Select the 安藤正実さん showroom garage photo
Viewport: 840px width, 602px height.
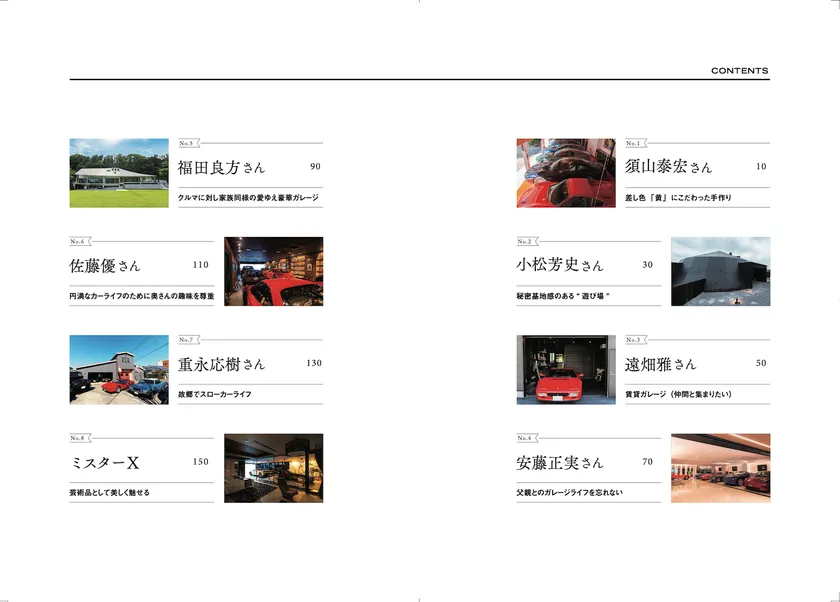pos(721,468)
